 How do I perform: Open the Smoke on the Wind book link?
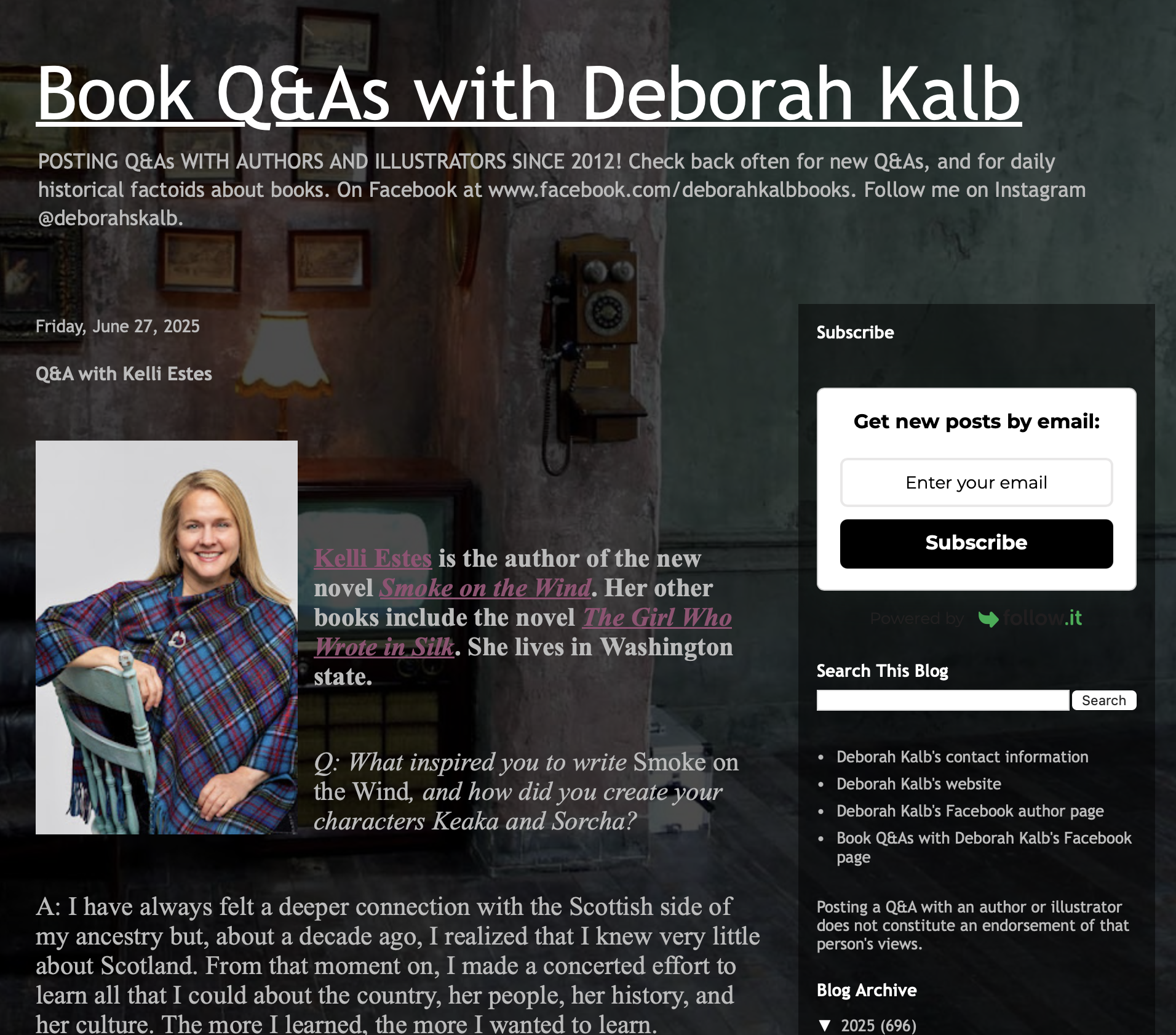(485, 588)
